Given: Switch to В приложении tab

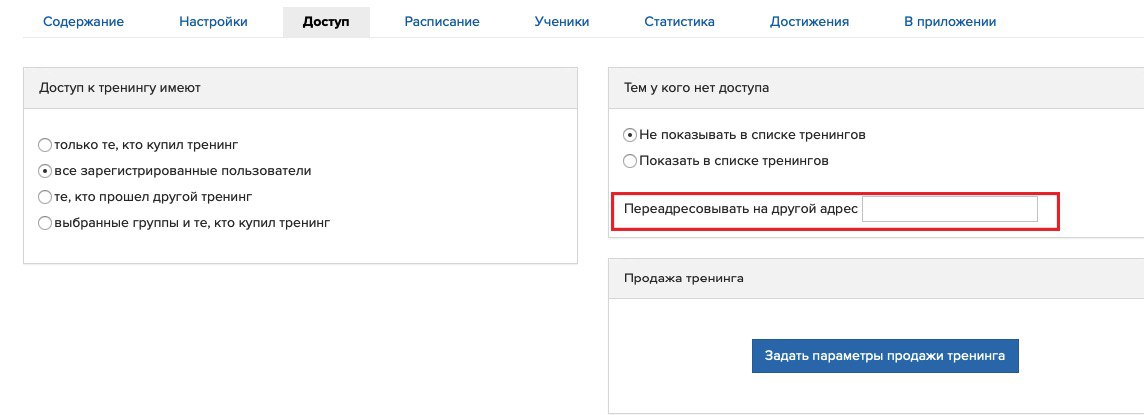Looking at the screenshot, I should [950, 22].
